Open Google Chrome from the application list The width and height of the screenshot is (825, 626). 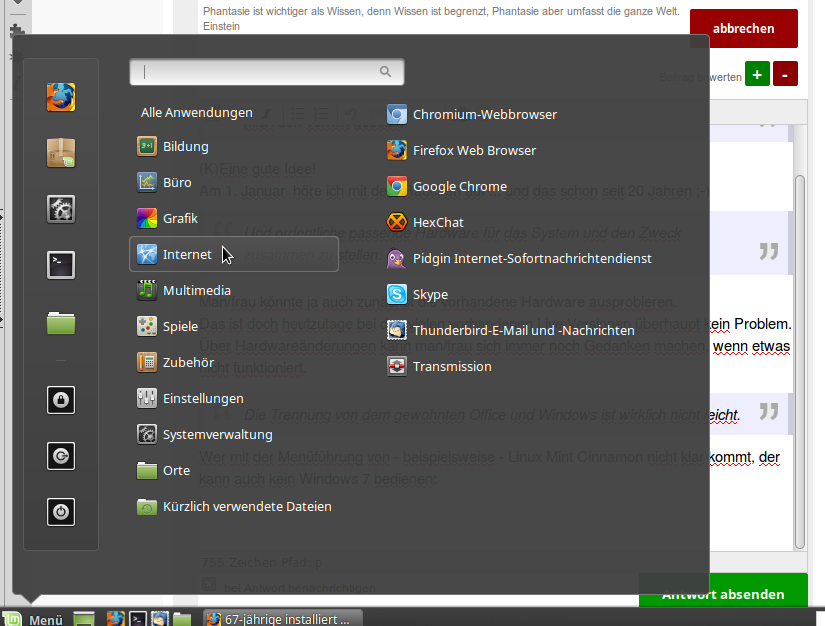pyautogui.click(x=447, y=186)
